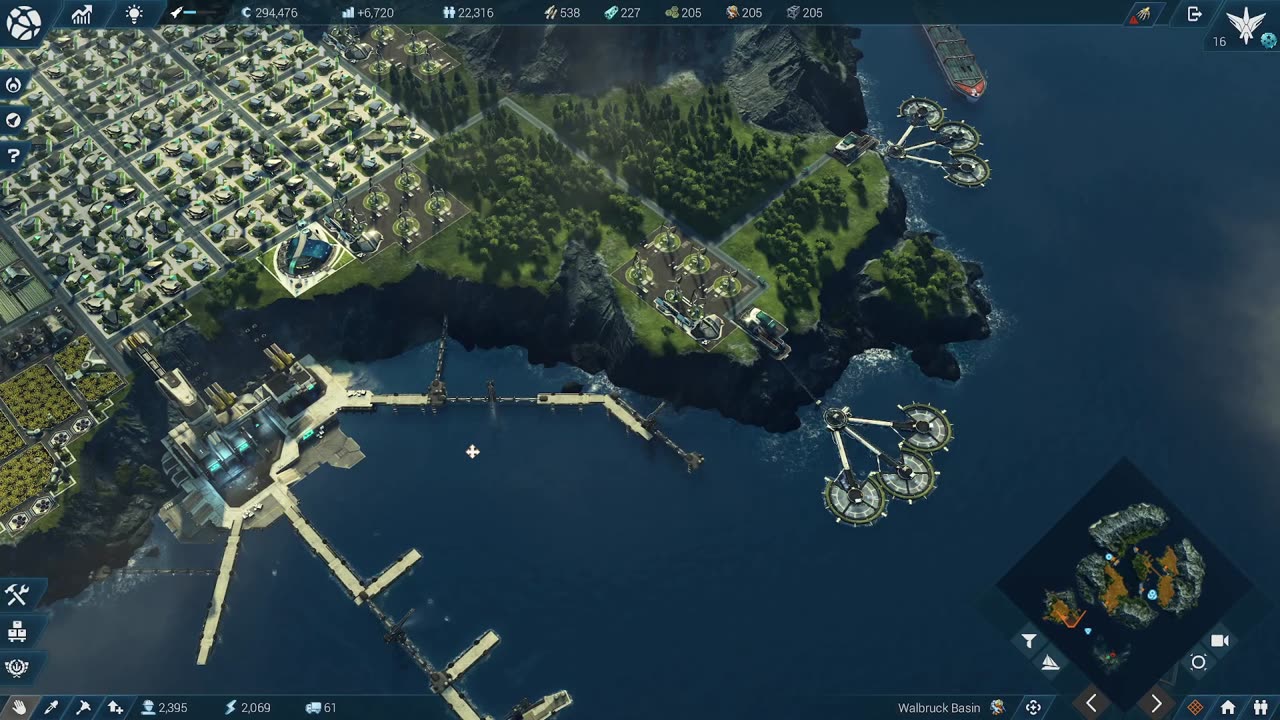Select the demolish pickaxe tool
Screen dimensions: 1280x720
(x=83, y=707)
